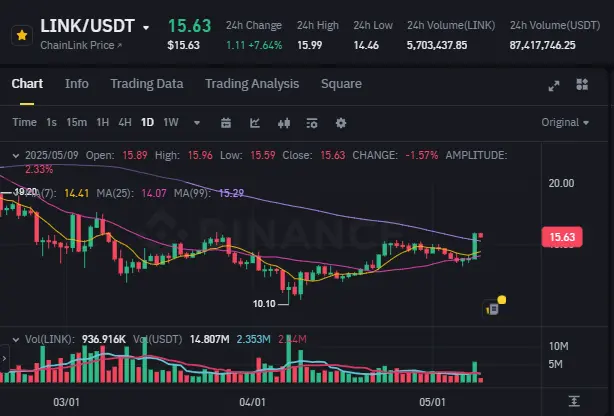Open the multi-chart layout grid icon
The width and height of the screenshot is (614, 416).
[x=582, y=84]
